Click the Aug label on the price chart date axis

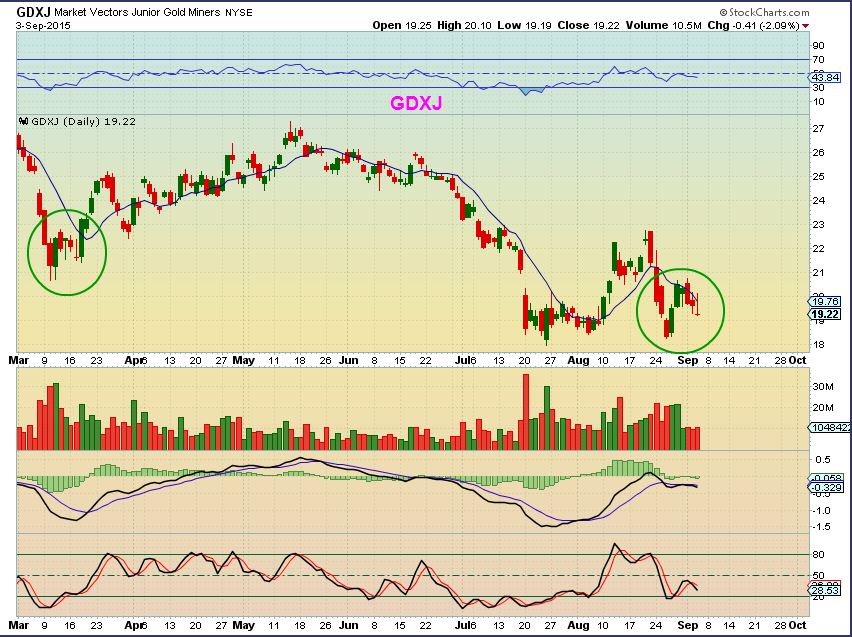point(578,360)
